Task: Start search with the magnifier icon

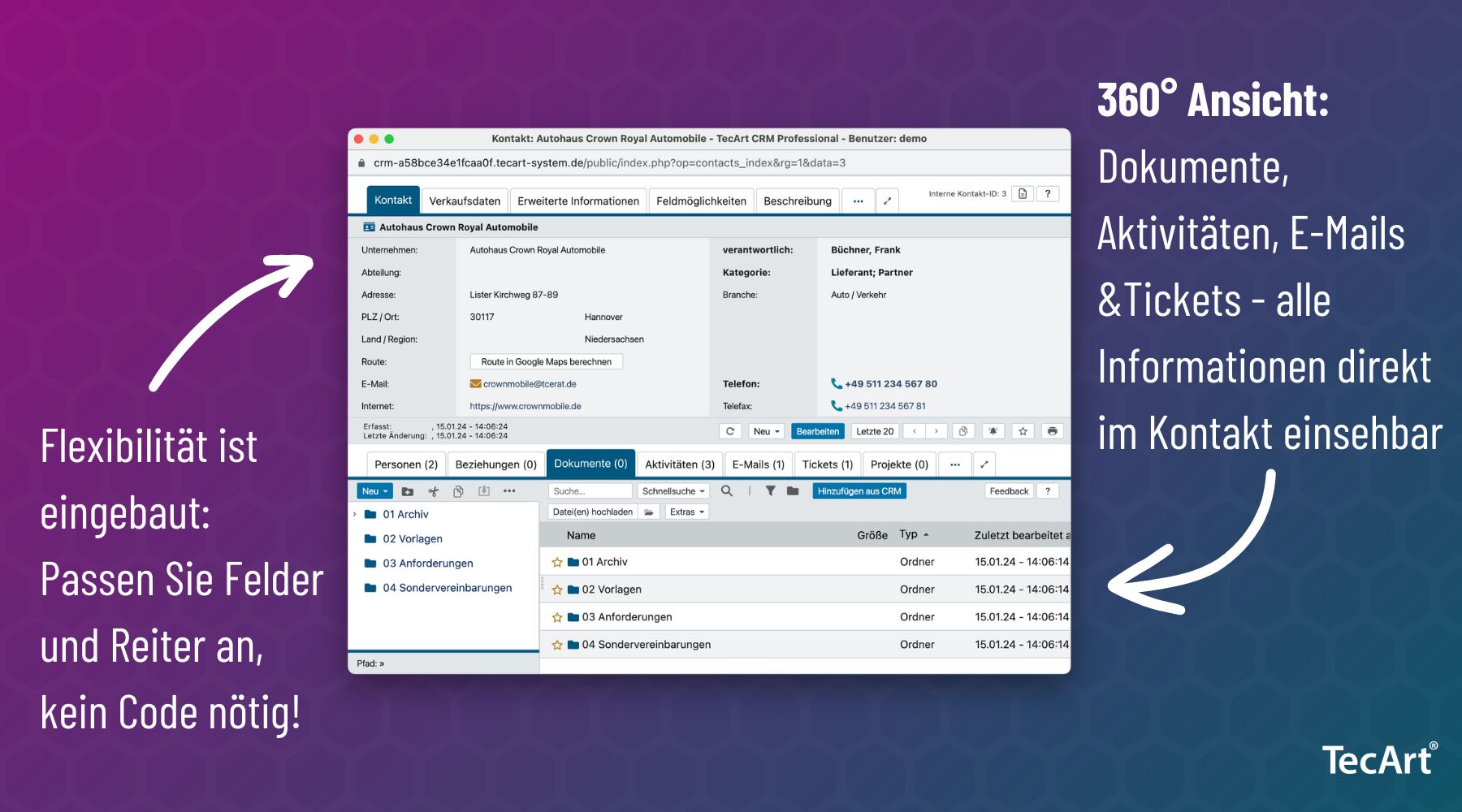Action: [x=727, y=490]
